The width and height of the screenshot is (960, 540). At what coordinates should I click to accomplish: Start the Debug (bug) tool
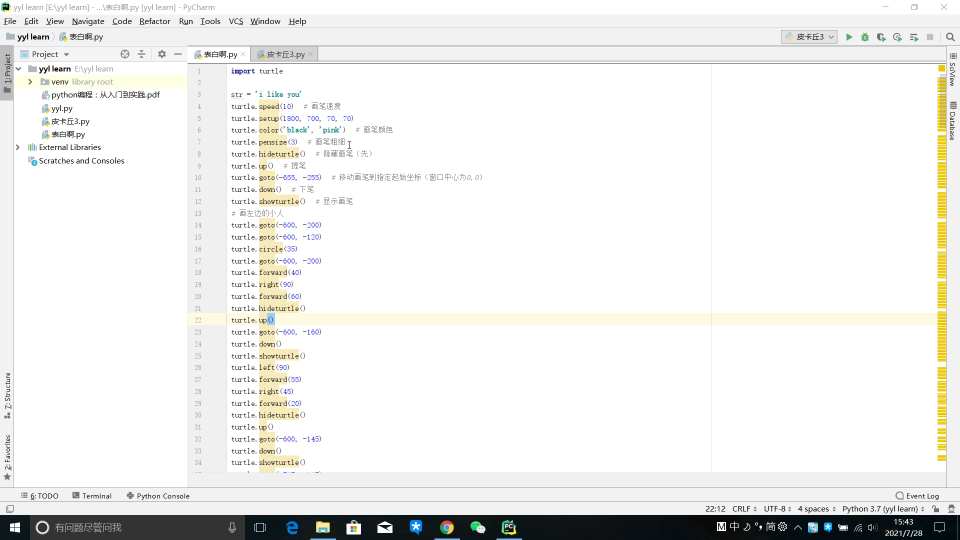point(864,37)
